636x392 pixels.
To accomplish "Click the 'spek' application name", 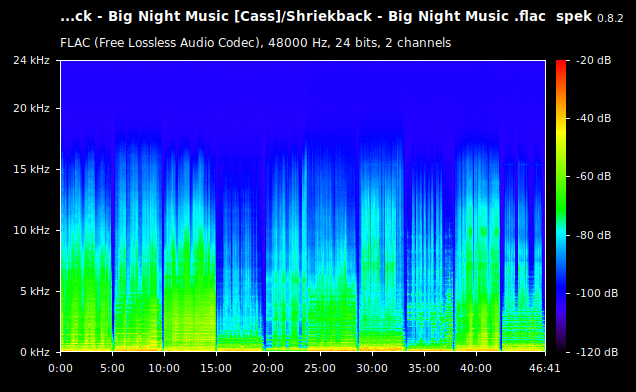I will tap(574, 17).
